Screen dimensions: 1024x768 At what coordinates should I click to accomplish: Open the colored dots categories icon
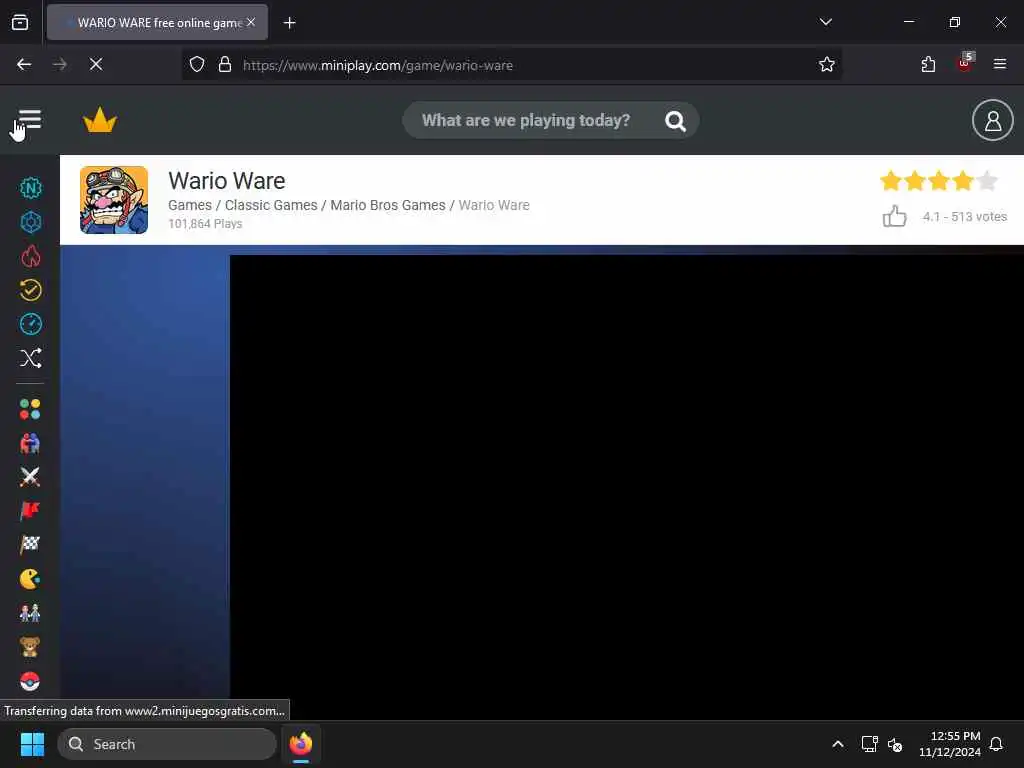click(x=30, y=409)
